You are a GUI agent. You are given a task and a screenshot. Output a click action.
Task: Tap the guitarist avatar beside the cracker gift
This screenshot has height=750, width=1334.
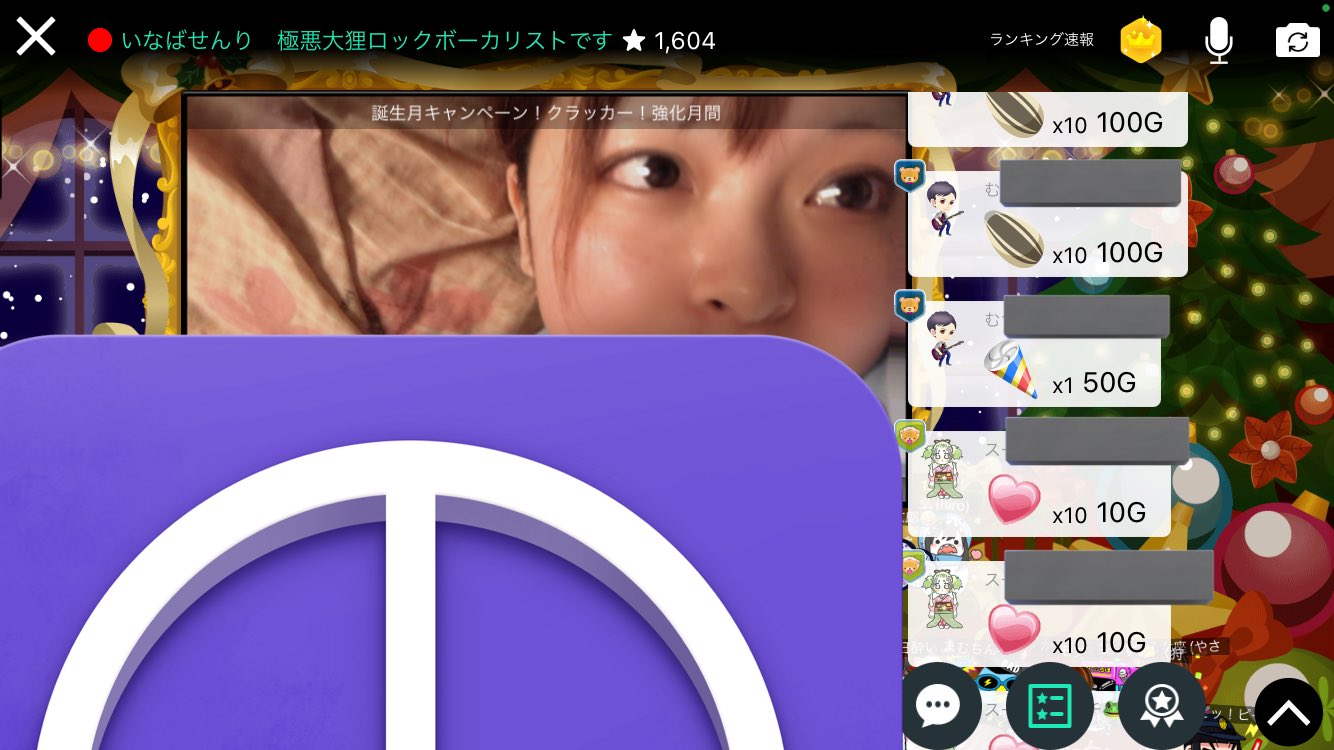945,337
